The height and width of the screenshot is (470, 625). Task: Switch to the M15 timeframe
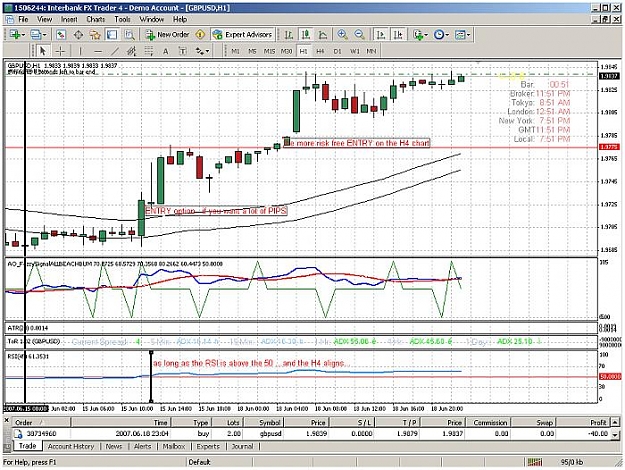[269, 51]
